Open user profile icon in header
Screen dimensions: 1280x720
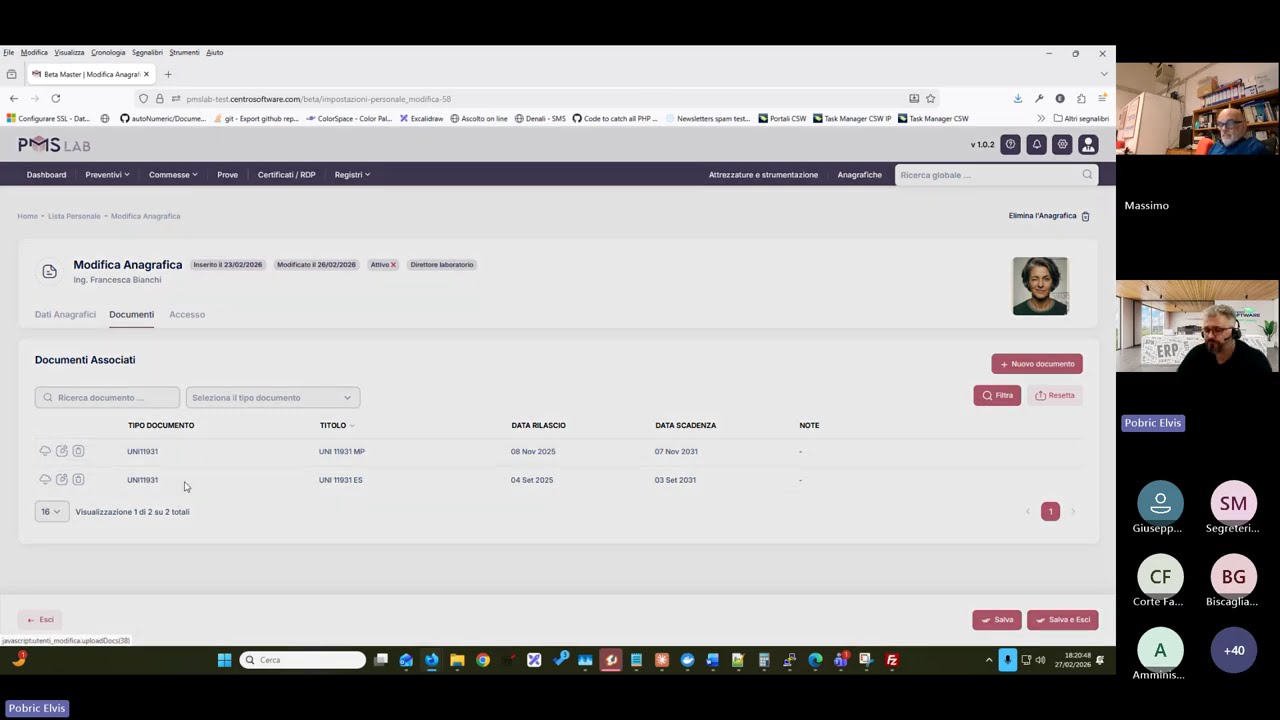pos(1088,145)
